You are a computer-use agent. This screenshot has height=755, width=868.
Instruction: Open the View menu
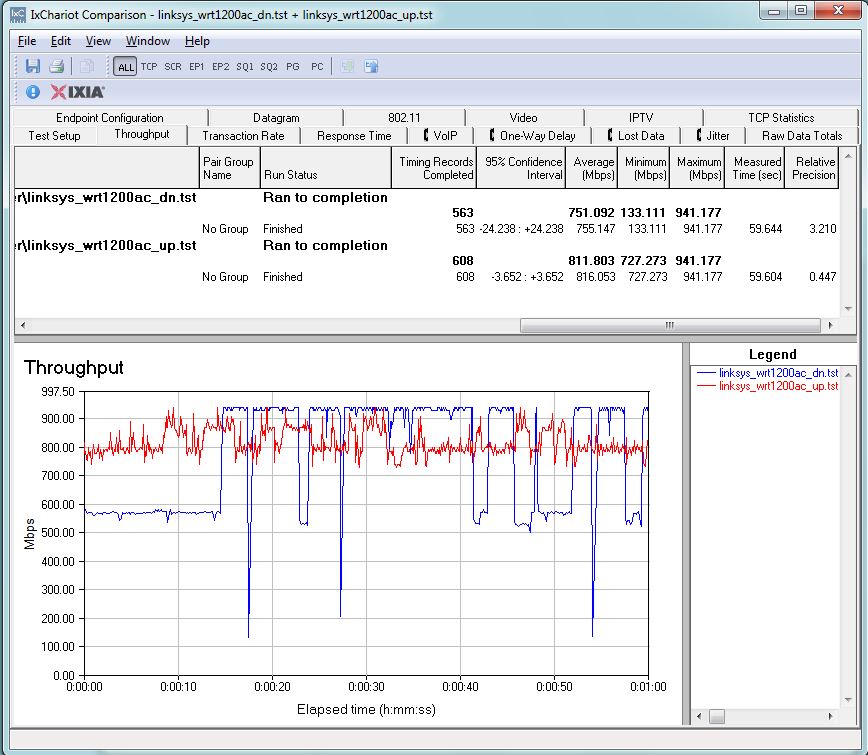(98, 41)
